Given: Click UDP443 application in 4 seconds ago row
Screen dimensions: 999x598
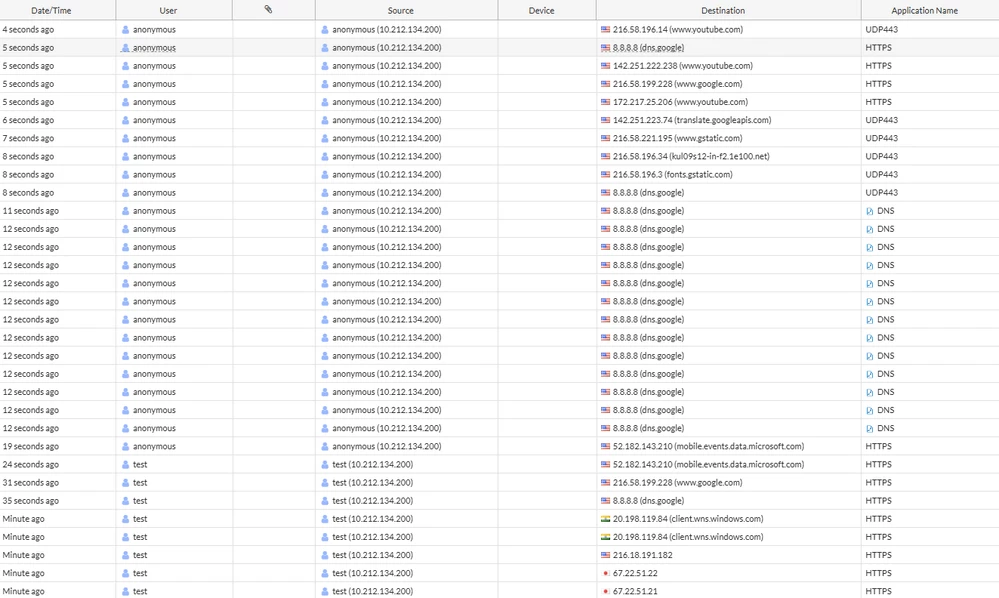Looking at the screenshot, I should [x=881, y=29].
